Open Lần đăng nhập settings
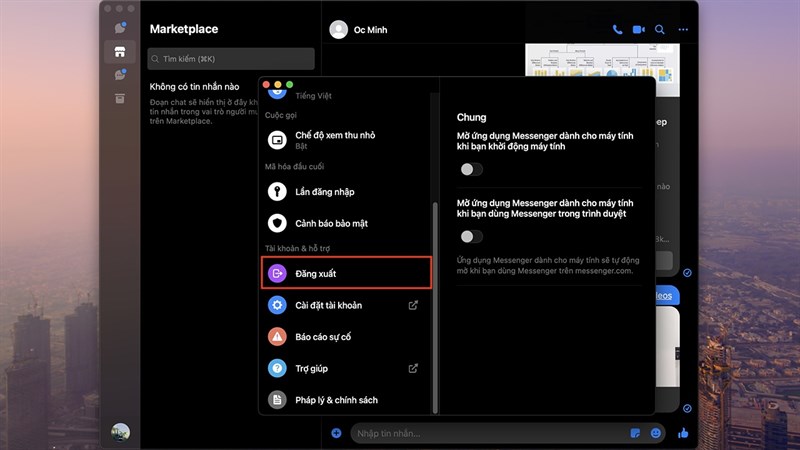This screenshot has width=800, height=450. (x=346, y=192)
